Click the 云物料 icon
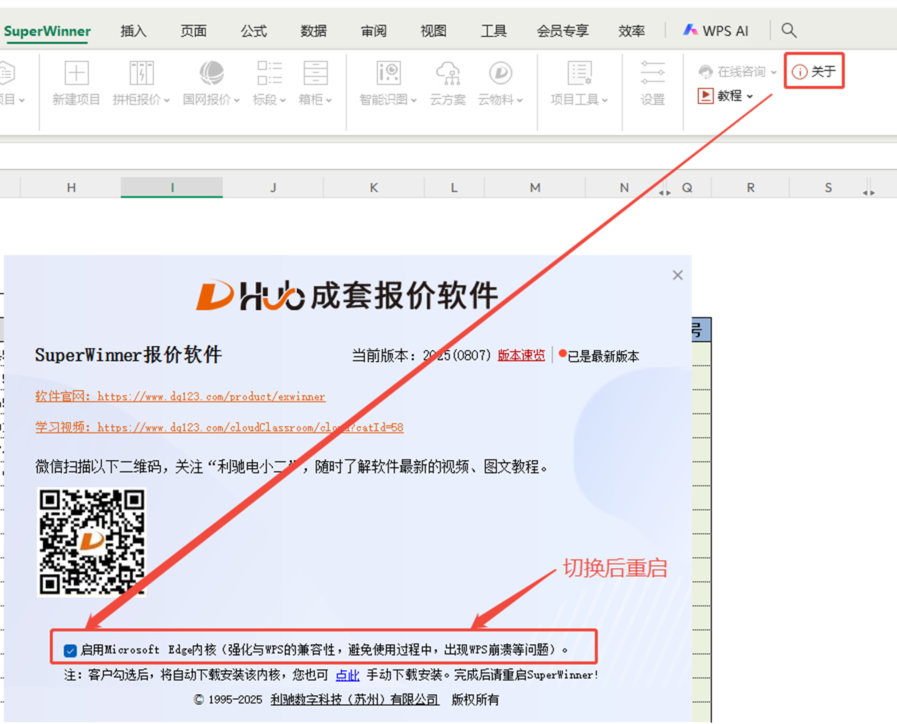Viewport: 897px width, 724px height. [x=501, y=73]
